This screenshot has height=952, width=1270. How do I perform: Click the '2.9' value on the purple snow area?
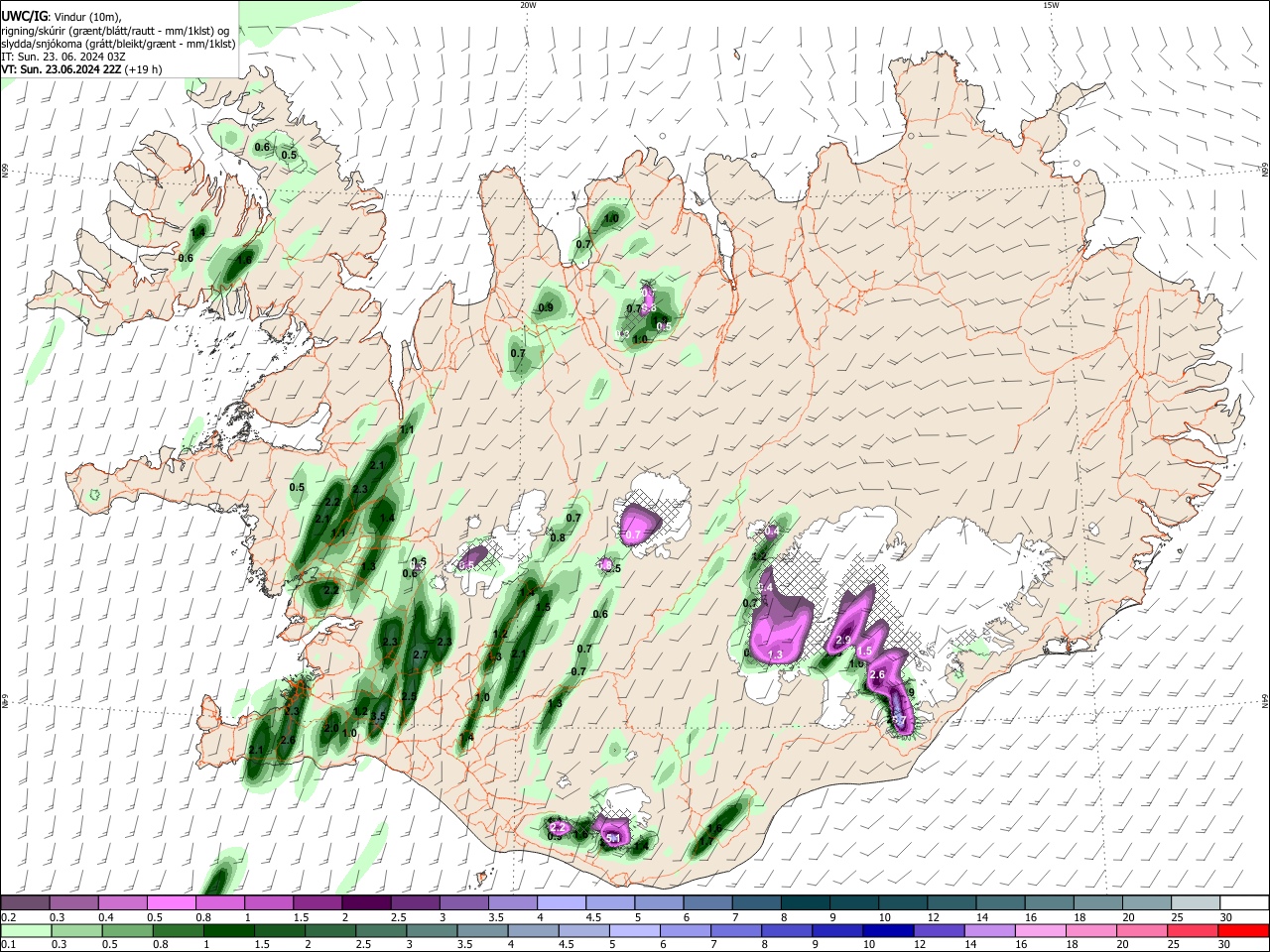pyautogui.click(x=844, y=640)
